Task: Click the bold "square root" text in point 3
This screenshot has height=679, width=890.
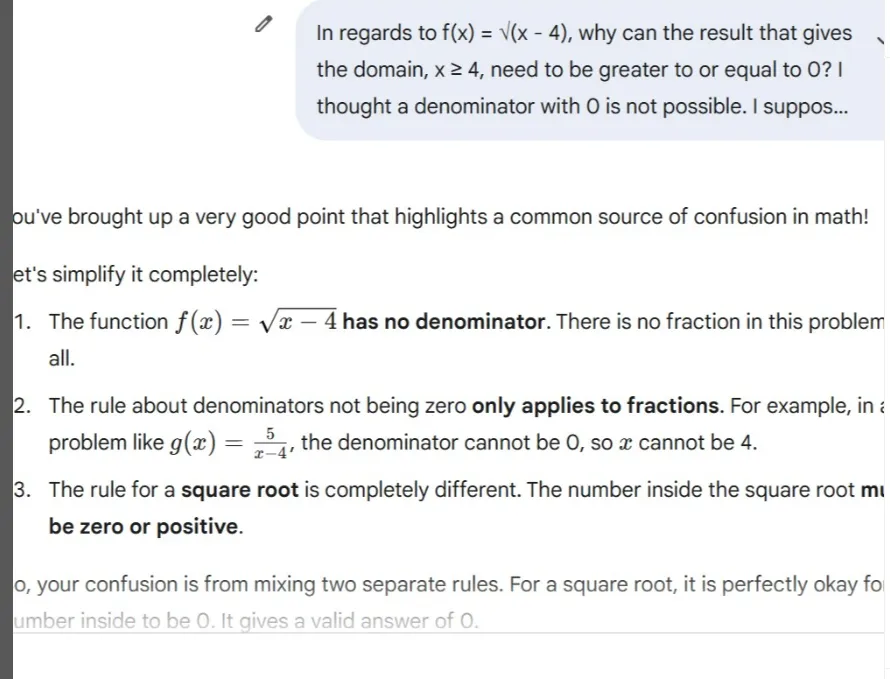Action: (239, 490)
